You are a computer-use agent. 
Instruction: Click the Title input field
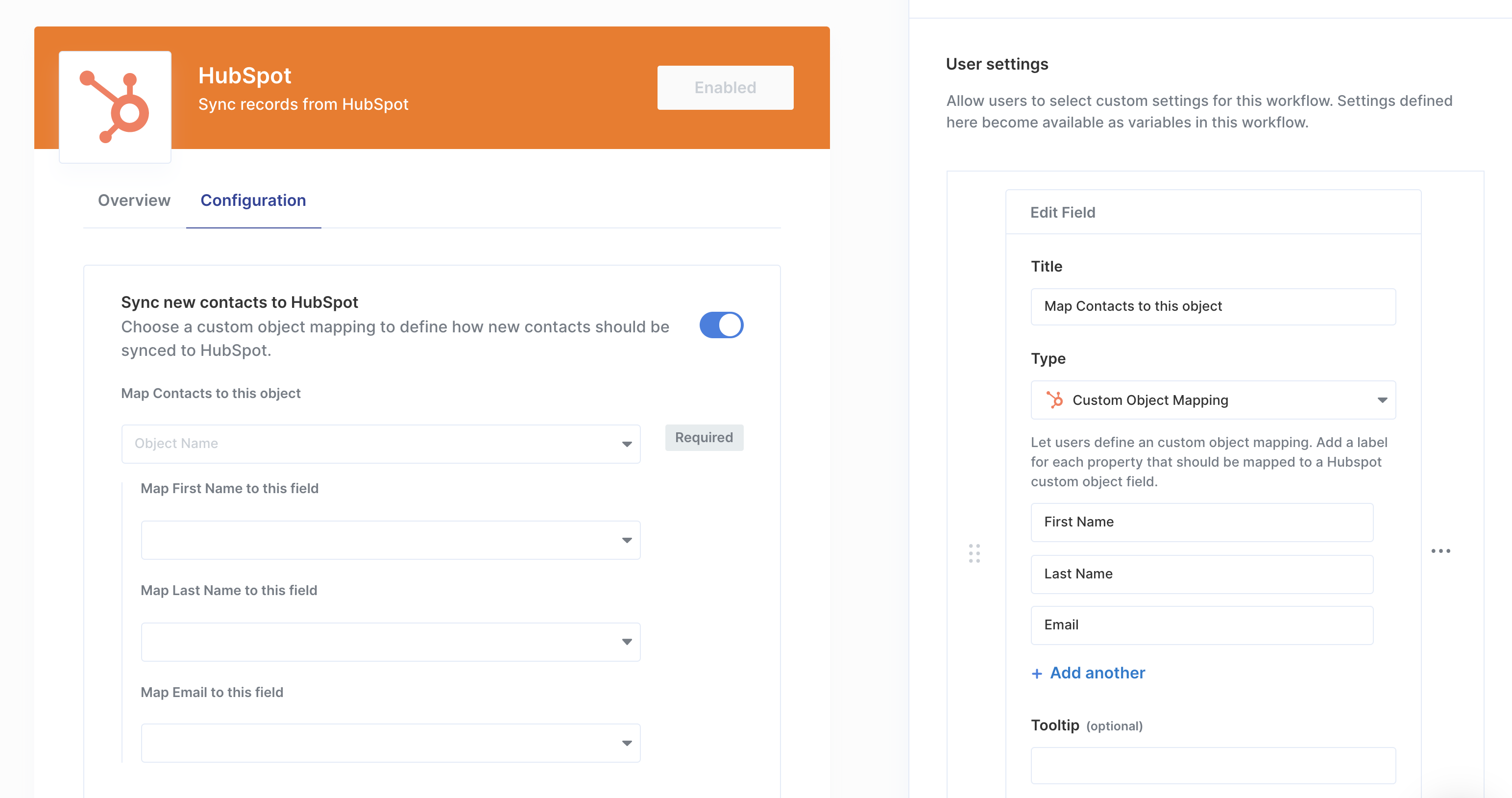click(x=1213, y=306)
